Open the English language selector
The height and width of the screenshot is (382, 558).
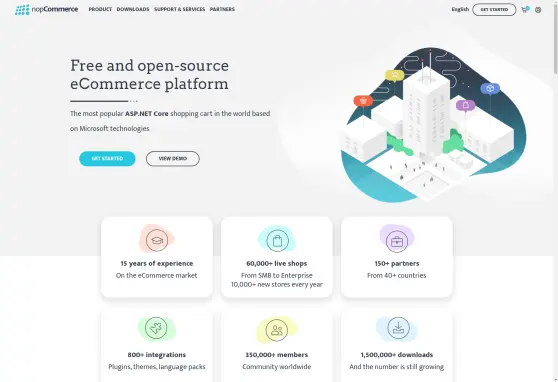coord(460,9)
